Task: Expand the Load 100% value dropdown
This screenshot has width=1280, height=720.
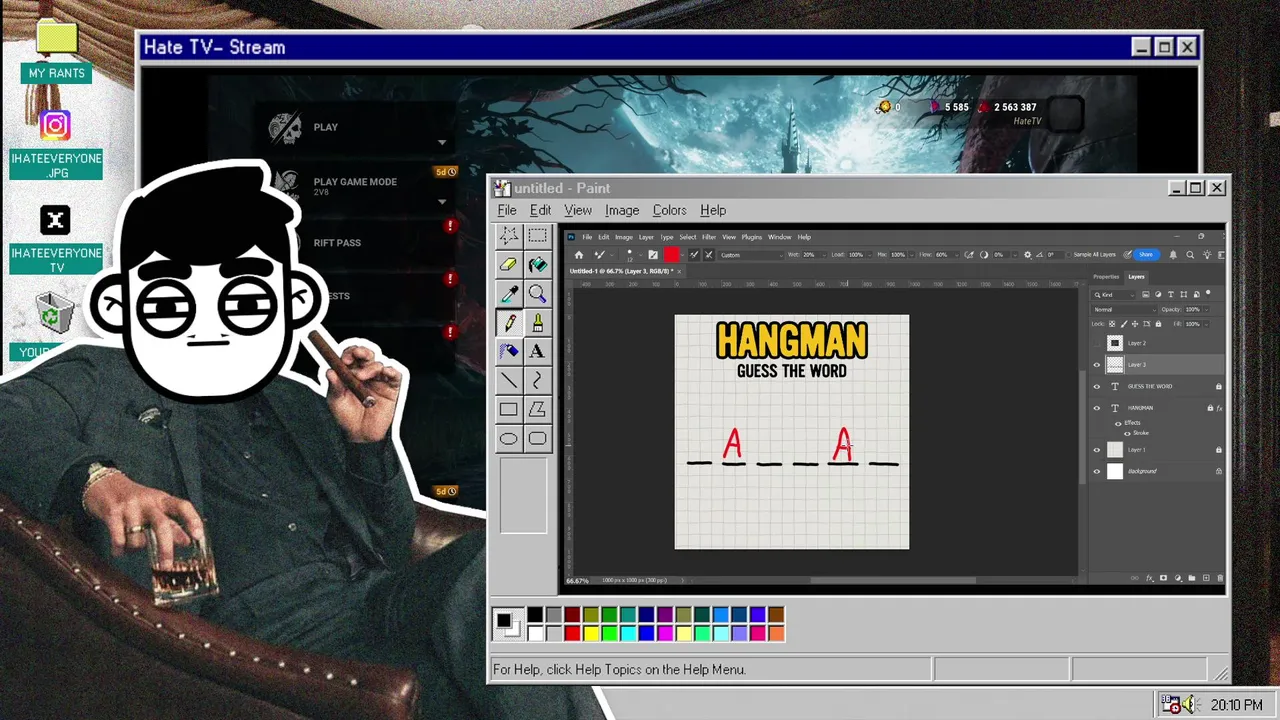Action: [869, 255]
